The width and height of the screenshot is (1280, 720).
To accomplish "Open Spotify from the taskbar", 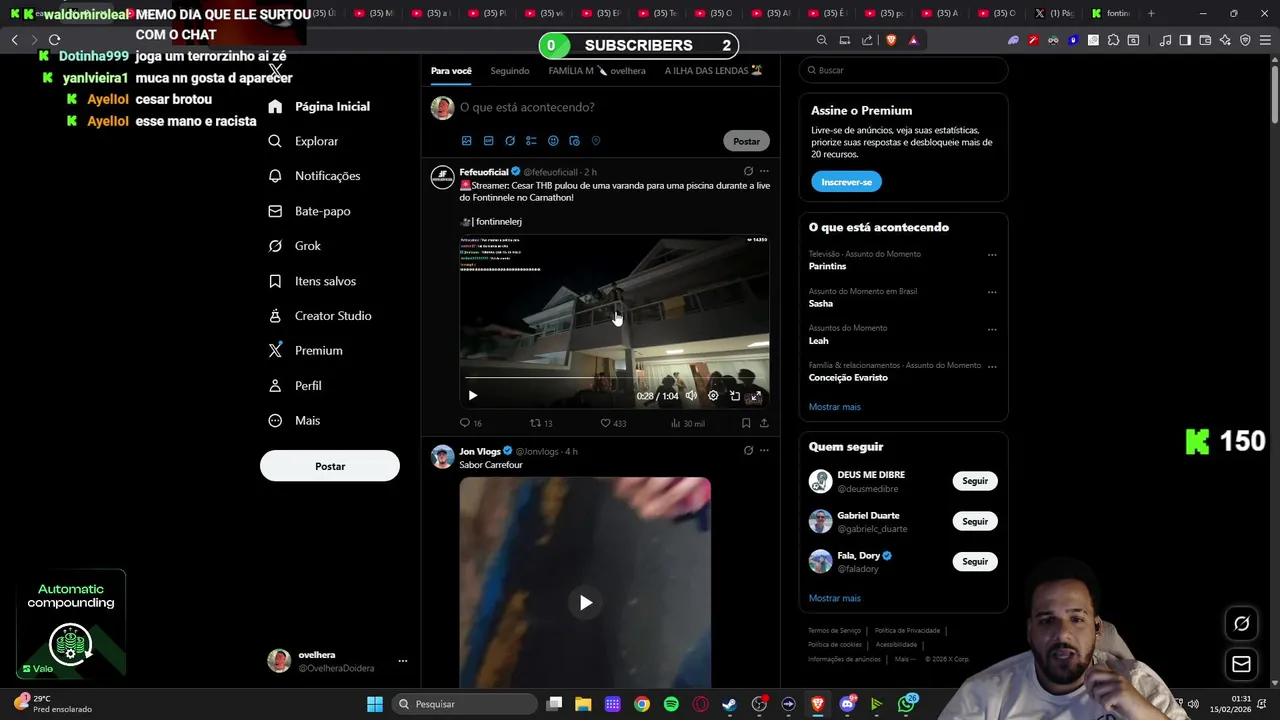I will pyautogui.click(x=671, y=704).
